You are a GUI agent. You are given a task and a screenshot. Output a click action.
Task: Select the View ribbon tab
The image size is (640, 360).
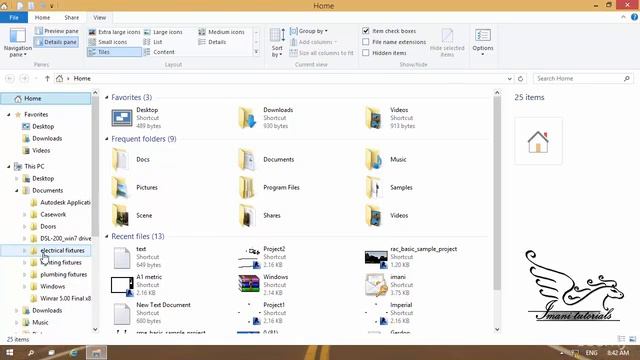[x=99, y=18]
